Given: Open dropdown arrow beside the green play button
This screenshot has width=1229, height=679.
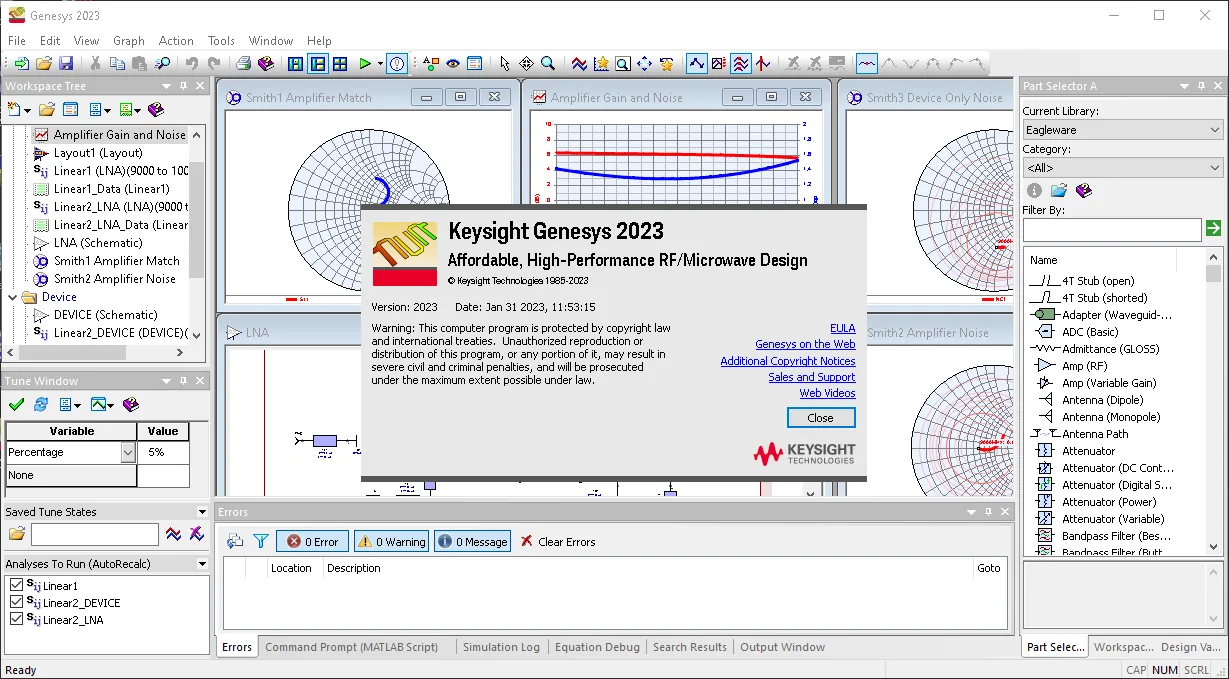Looking at the screenshot, I should [x=379, y=64].
